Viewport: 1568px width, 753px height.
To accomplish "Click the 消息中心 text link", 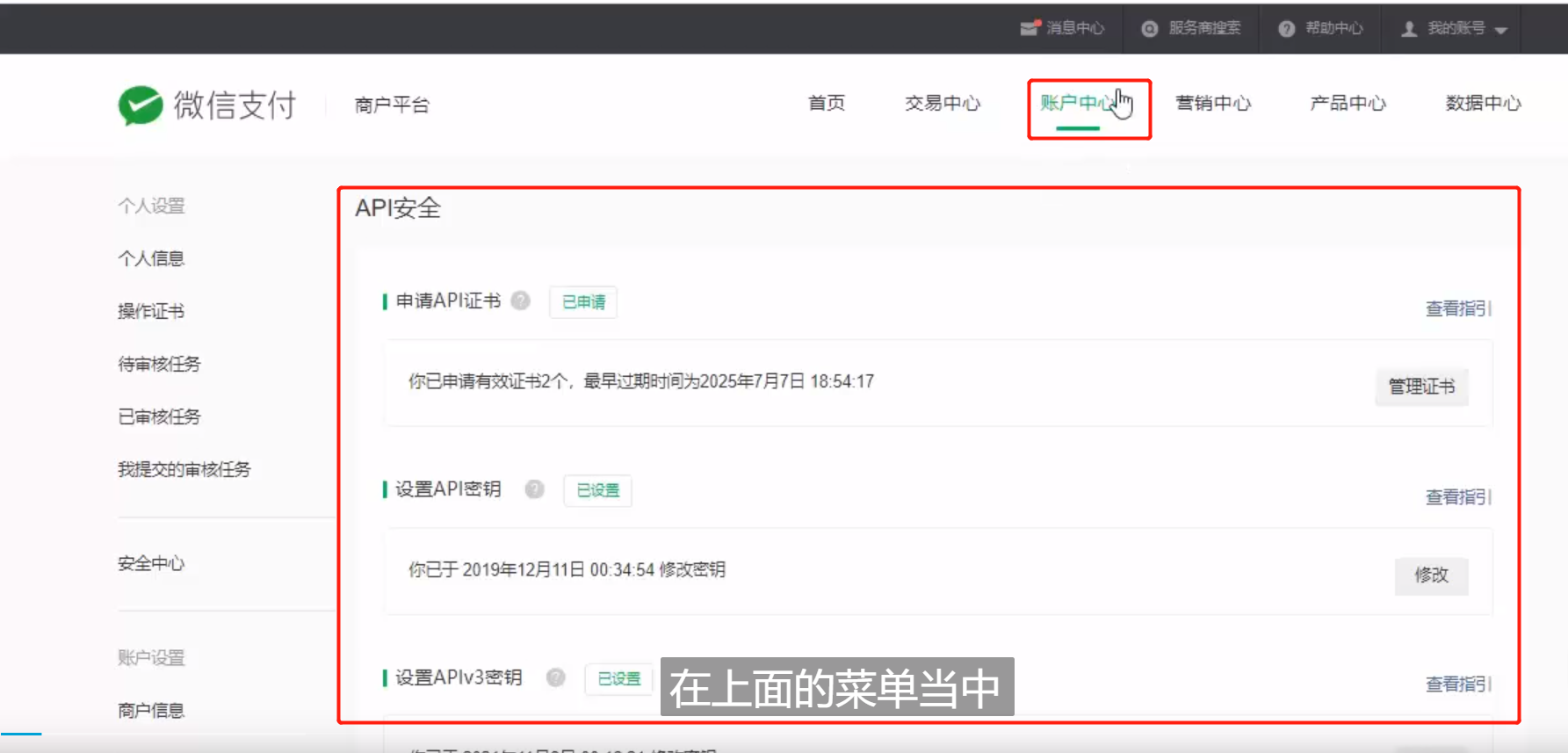I will (1075, 28).
